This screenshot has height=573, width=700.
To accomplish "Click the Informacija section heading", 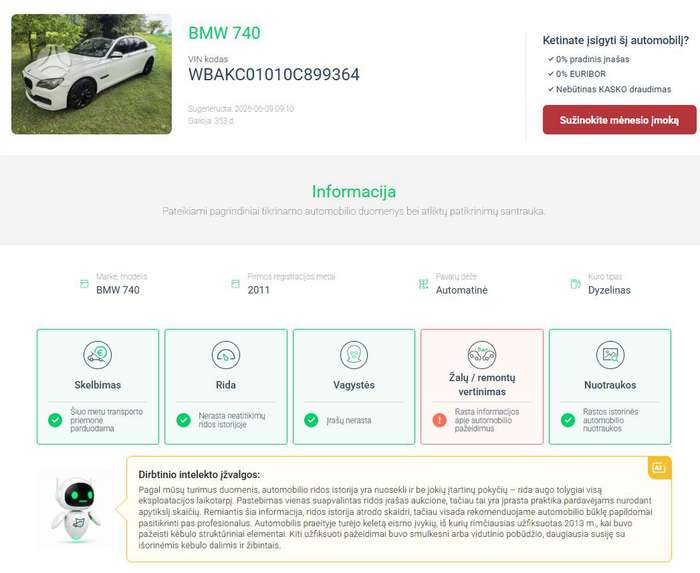I will point(354,191).
